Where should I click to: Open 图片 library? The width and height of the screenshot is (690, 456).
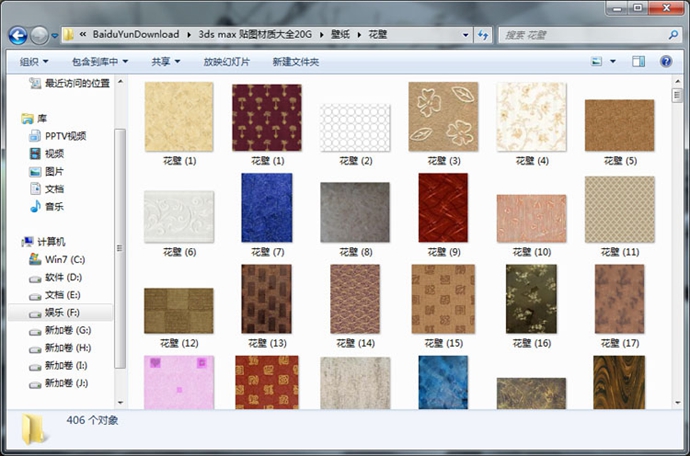click(47, 171)
